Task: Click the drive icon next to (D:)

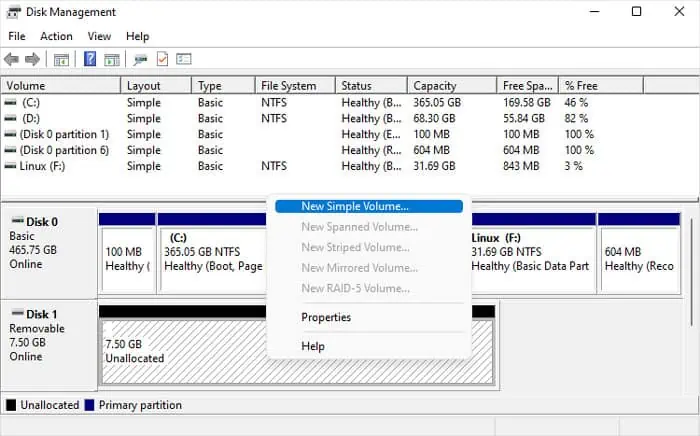Action: [10, 118]
